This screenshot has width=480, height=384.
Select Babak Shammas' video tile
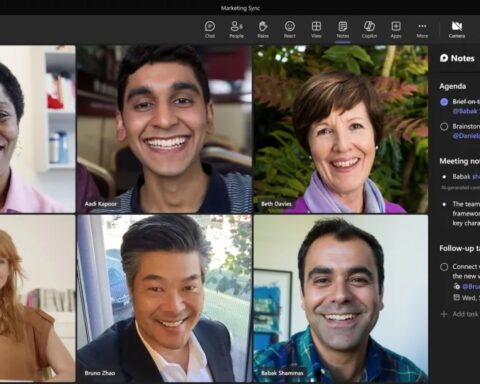341,298
